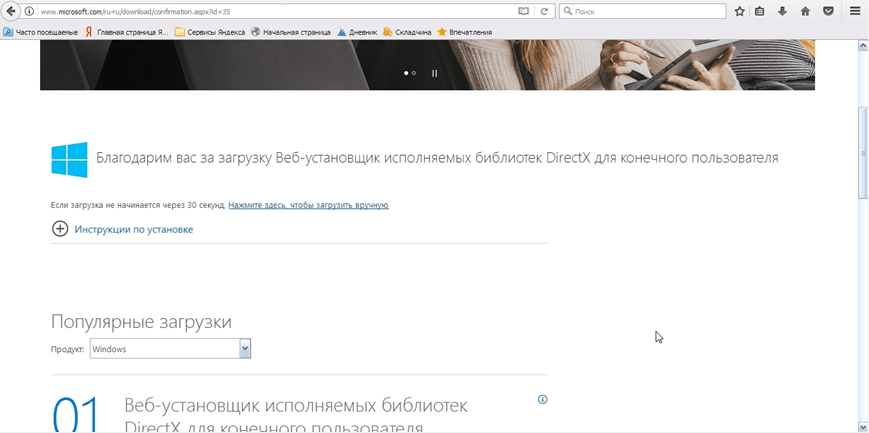Select the first carousel slide dot

point(406,73)
